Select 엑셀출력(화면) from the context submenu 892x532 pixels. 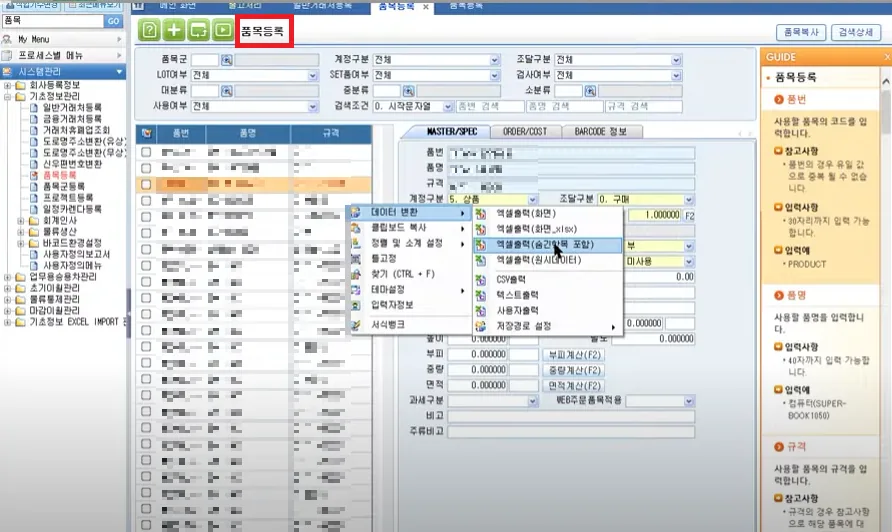point(526,213)
